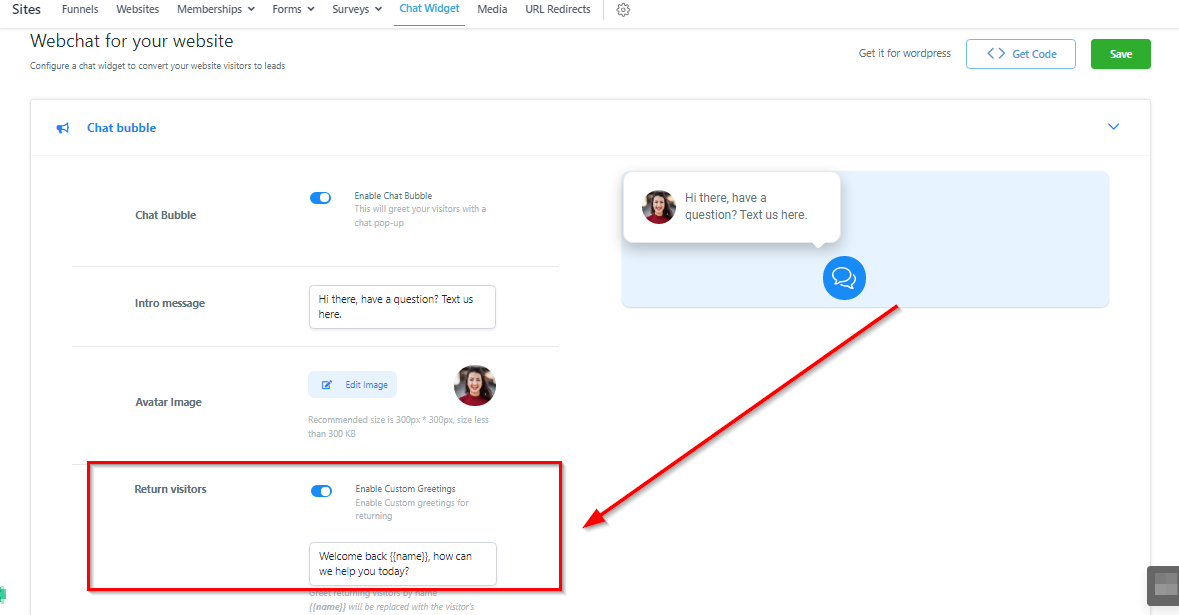Collapse the Chat bubble section chevron

click(1113, 127)
